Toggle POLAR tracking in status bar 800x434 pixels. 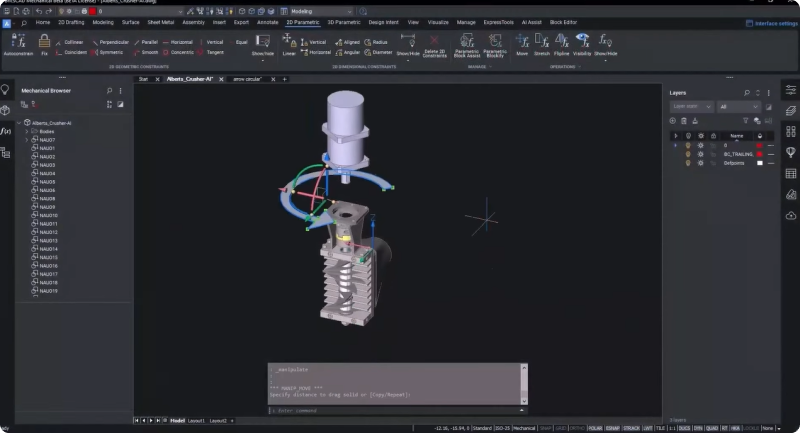click(x=595, y=428)
